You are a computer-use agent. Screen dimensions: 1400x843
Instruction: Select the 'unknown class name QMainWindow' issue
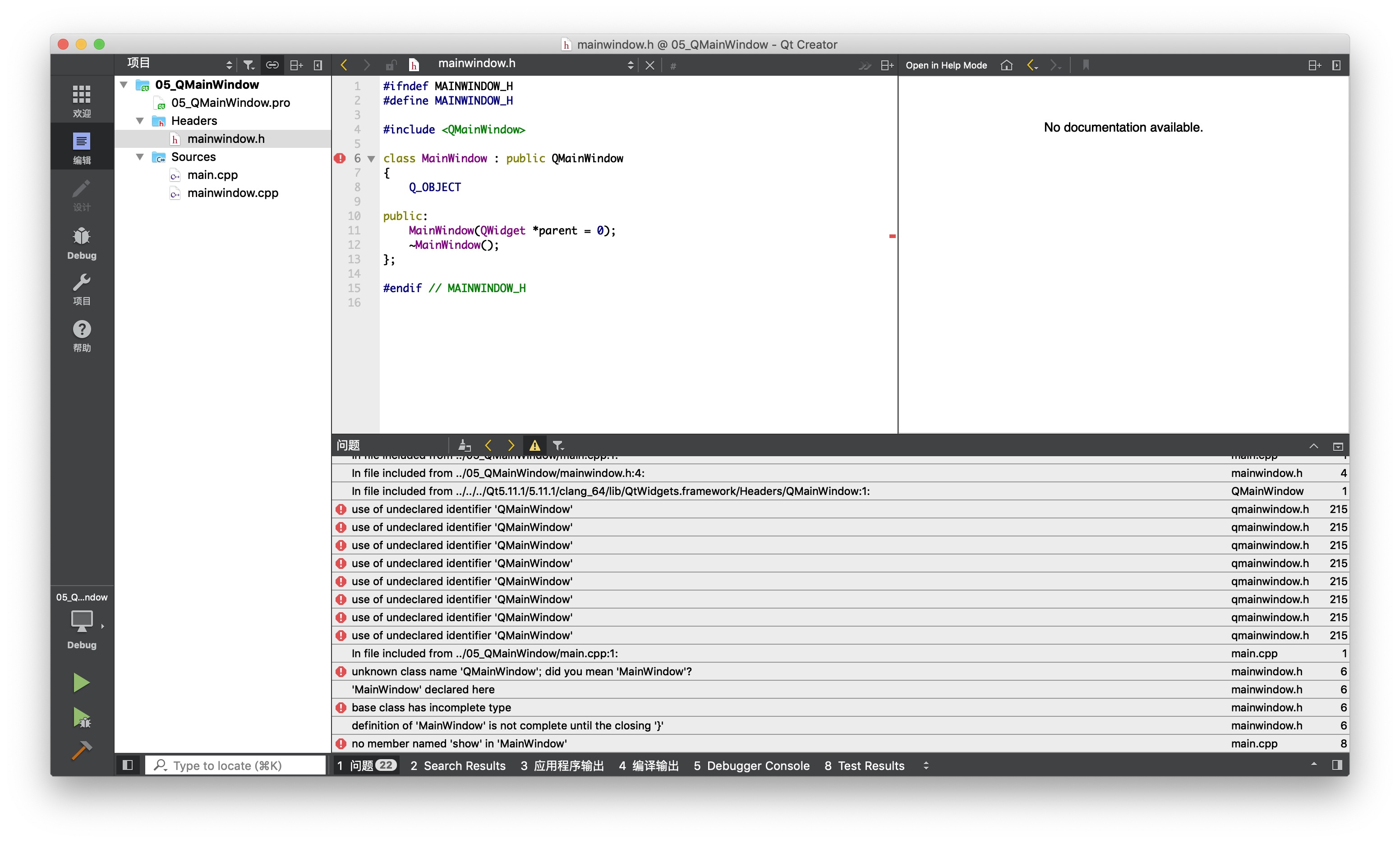[x=840, y=671]
